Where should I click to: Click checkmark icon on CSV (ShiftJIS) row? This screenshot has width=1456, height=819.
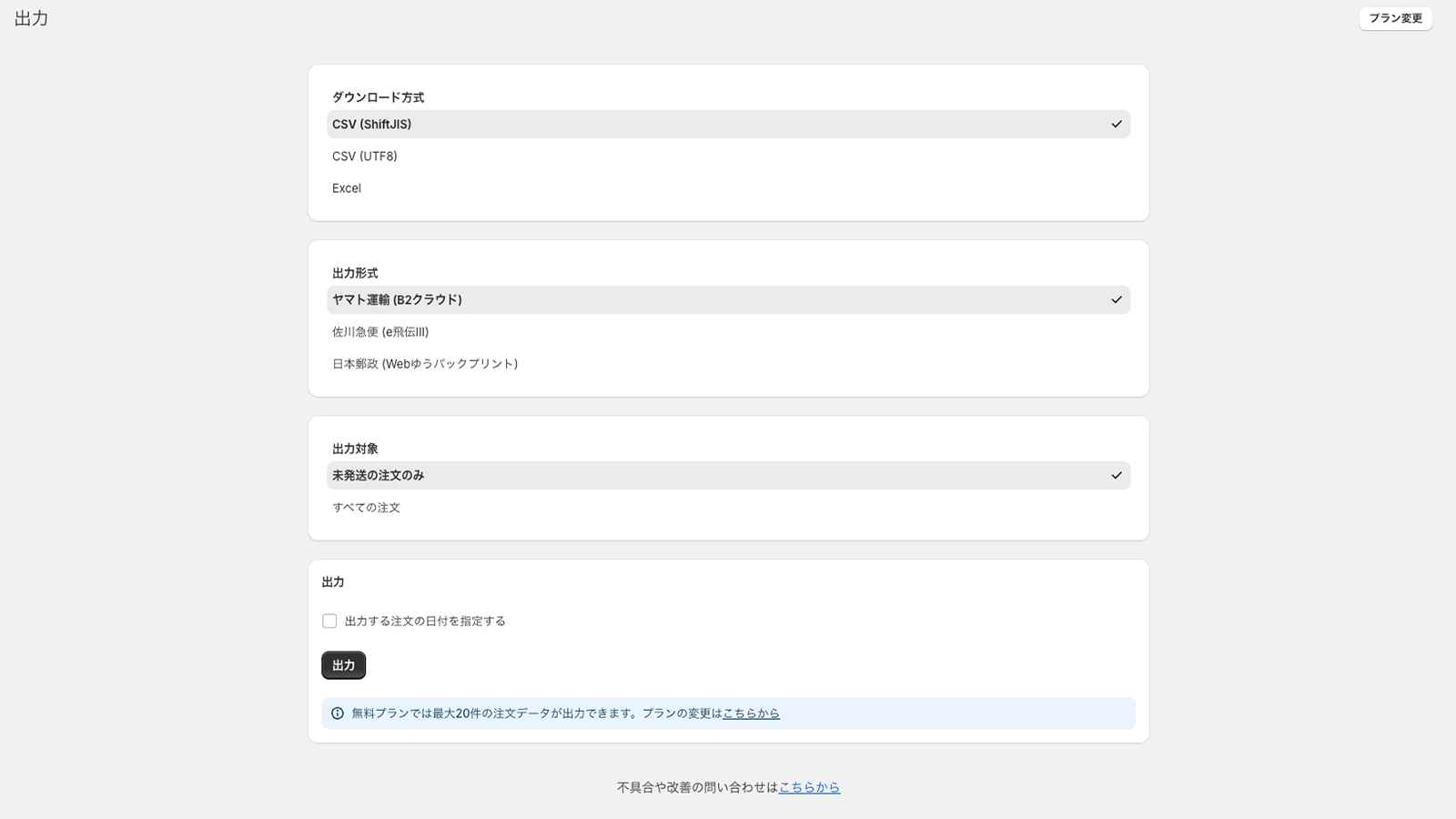(x=1117, y=125)
